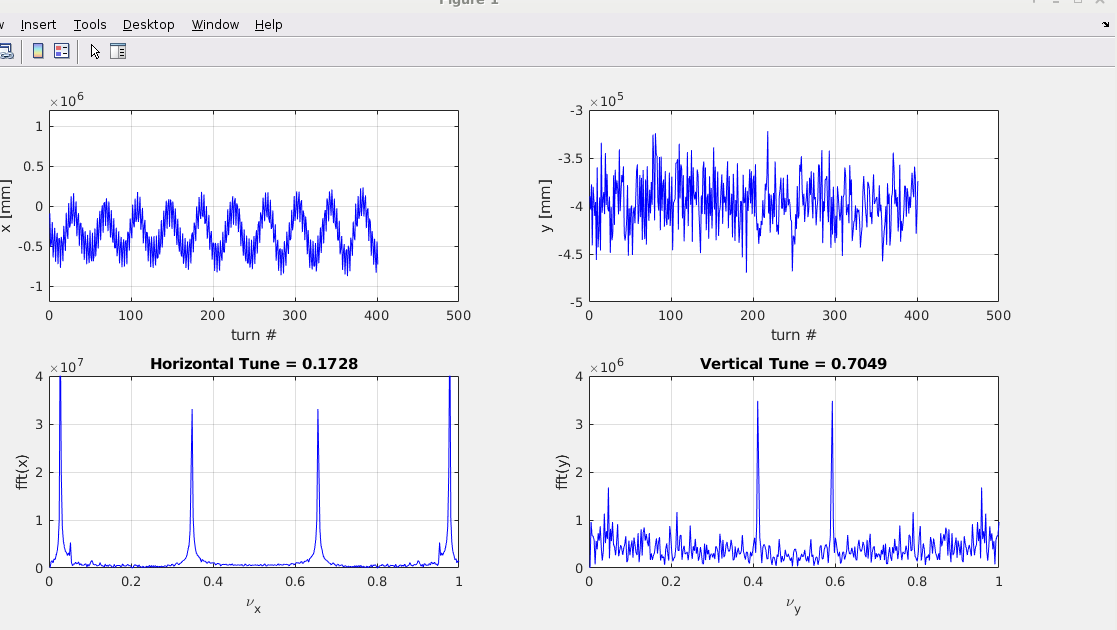Expand the Desktop menu
This screenshot has width=1117, height=630.
(x=149, y=24)
